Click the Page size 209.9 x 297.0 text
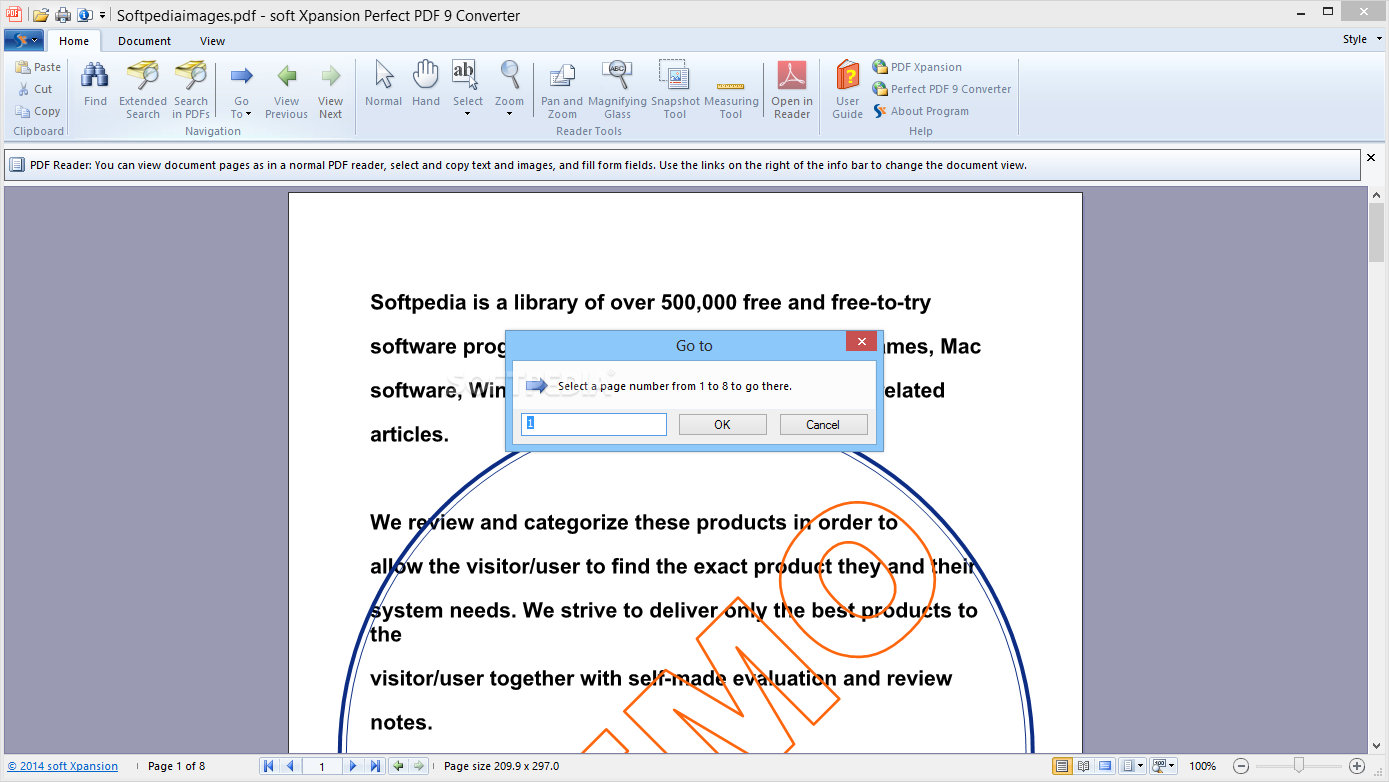1389x782 pixels. [501, 766]
